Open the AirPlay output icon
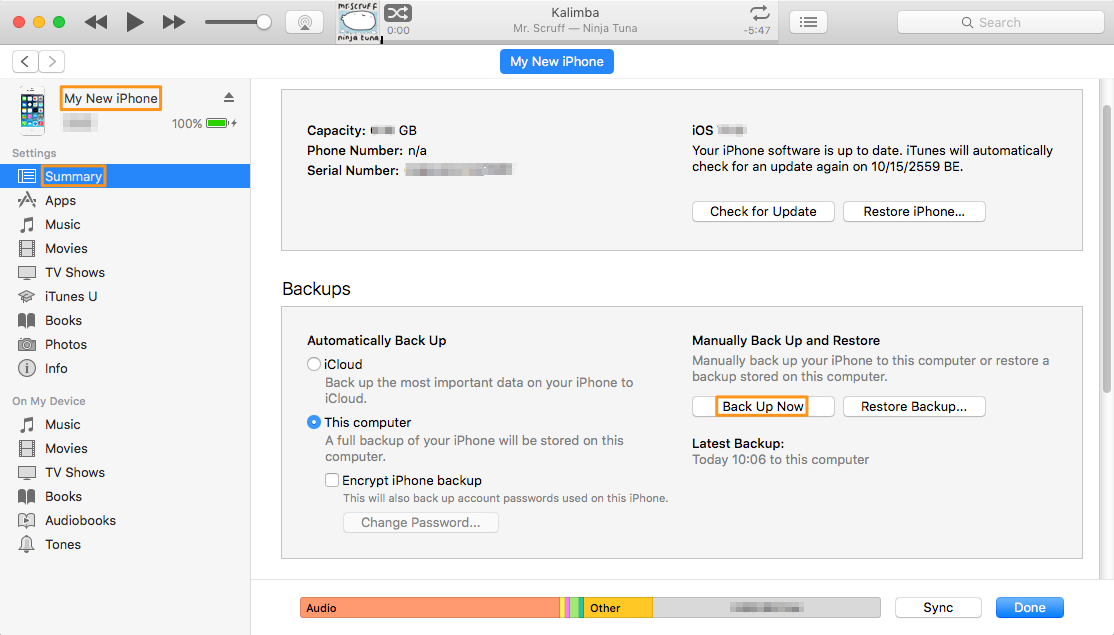Screen dimensions: 1114x635 coord(305,22)
